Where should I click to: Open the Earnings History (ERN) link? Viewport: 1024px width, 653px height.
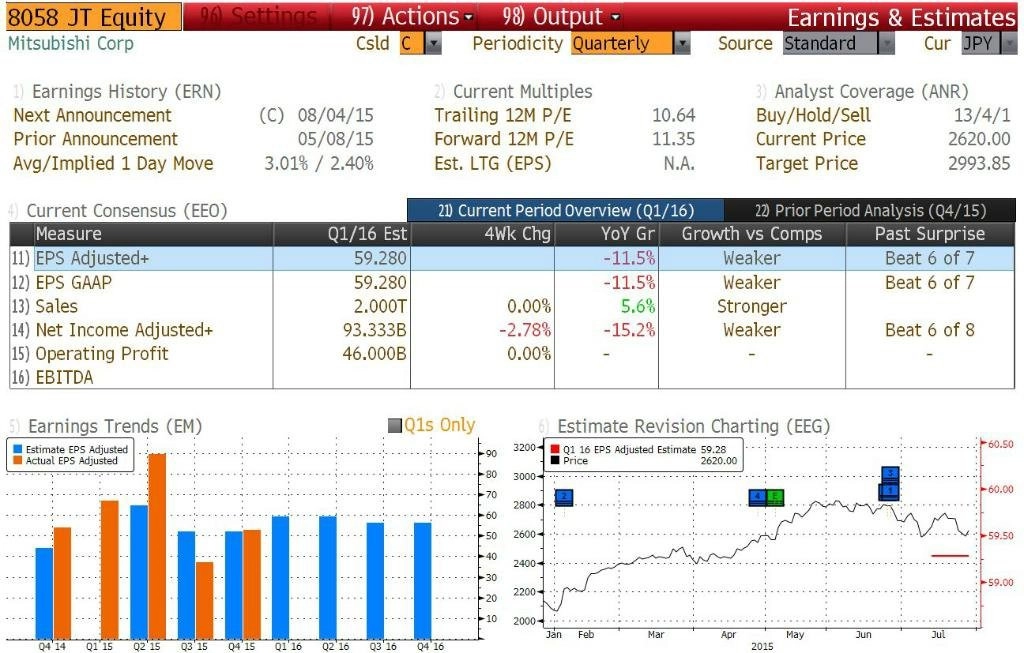(x=126, y=91)
